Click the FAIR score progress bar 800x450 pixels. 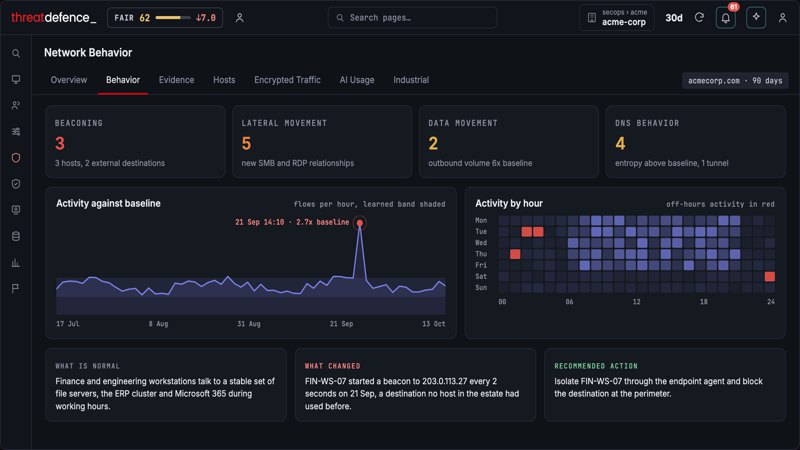[172, 18]
